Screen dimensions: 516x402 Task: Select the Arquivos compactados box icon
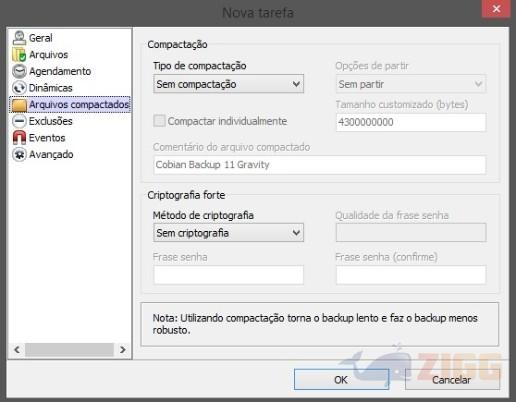tap(19, 105)
